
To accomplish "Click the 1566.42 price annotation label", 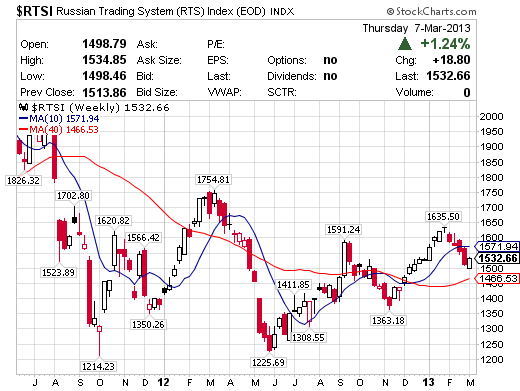I will pyautogui.click(x=144, y=237).
